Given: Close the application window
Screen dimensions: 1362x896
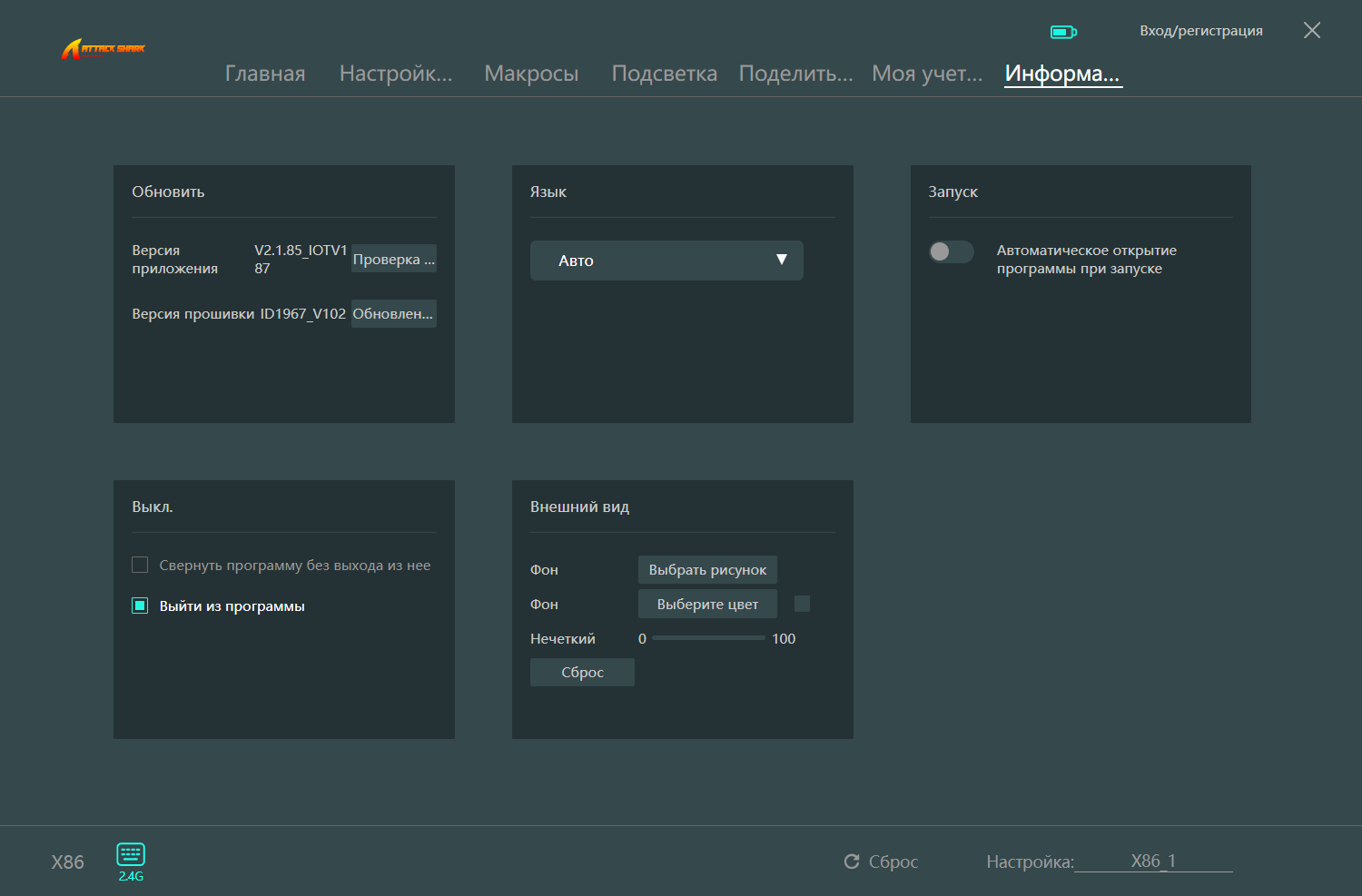Looking at the screenshot, I should [1311, 31].
